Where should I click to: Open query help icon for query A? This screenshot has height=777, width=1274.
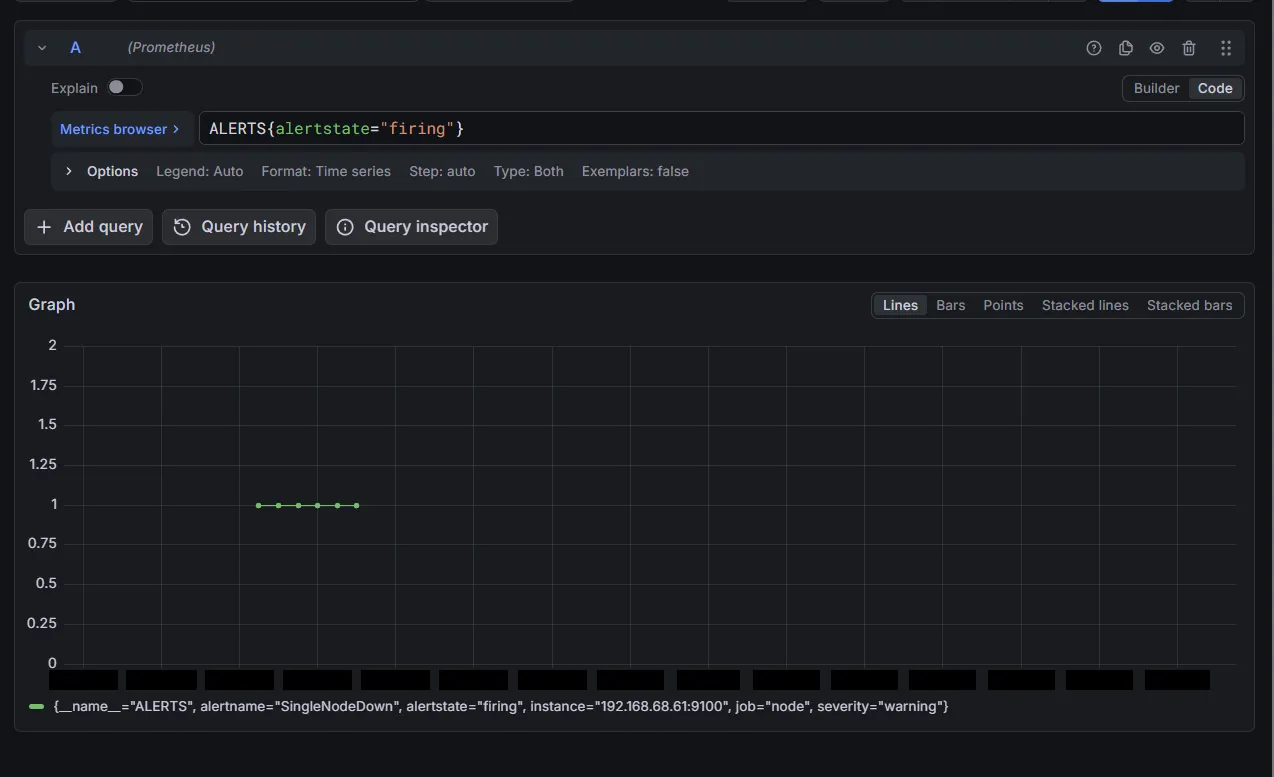[1094, 48]
